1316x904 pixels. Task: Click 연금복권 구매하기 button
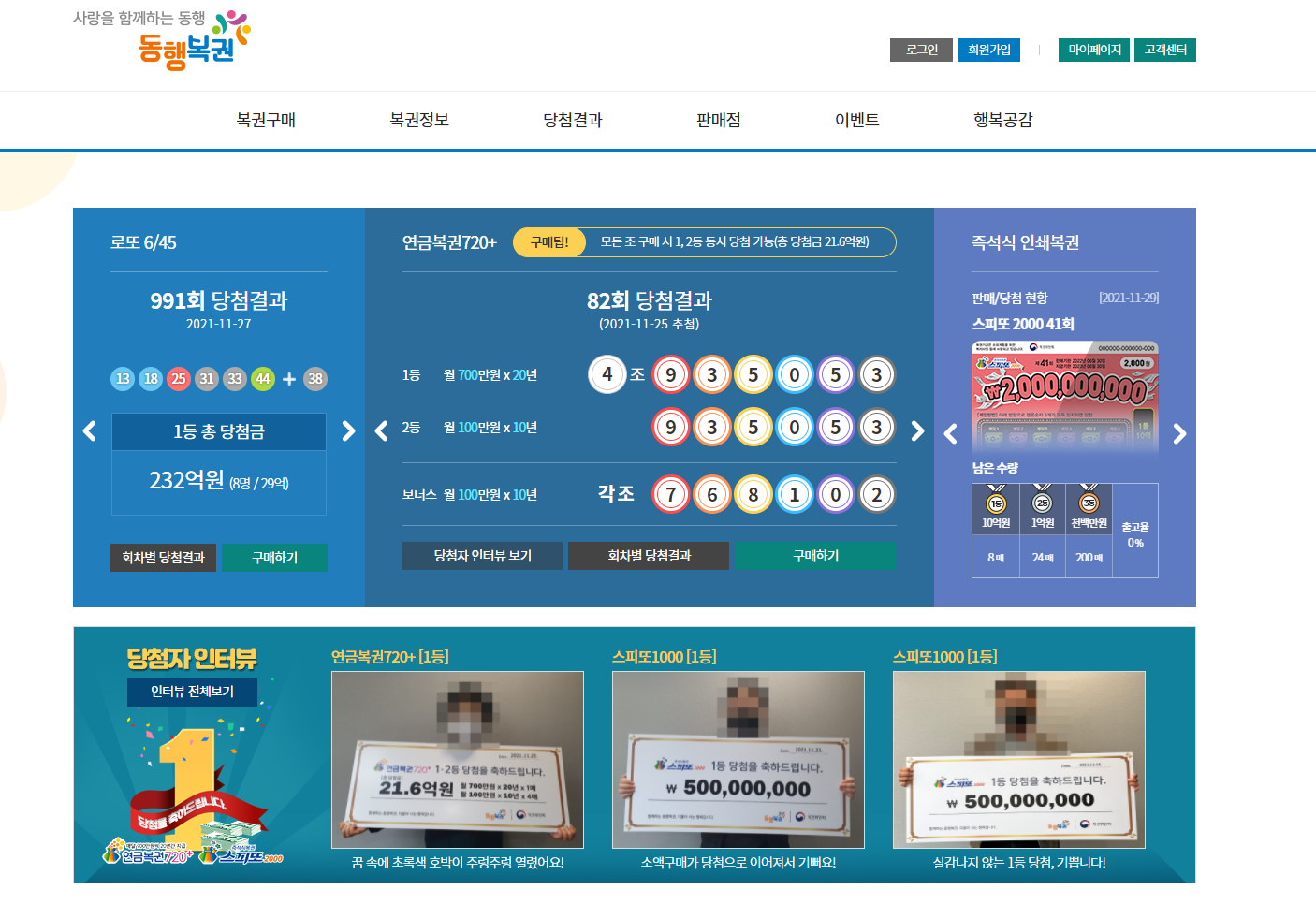click(x=815, y=556)
